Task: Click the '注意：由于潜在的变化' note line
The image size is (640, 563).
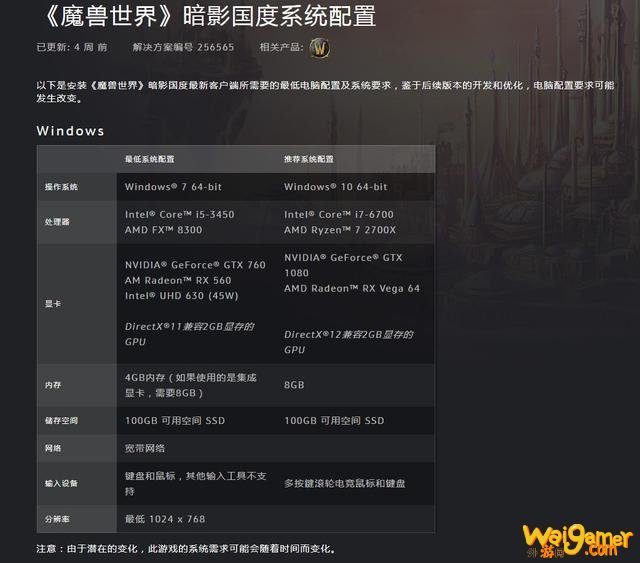Action: pyautogui.click(x=186, y=549)
